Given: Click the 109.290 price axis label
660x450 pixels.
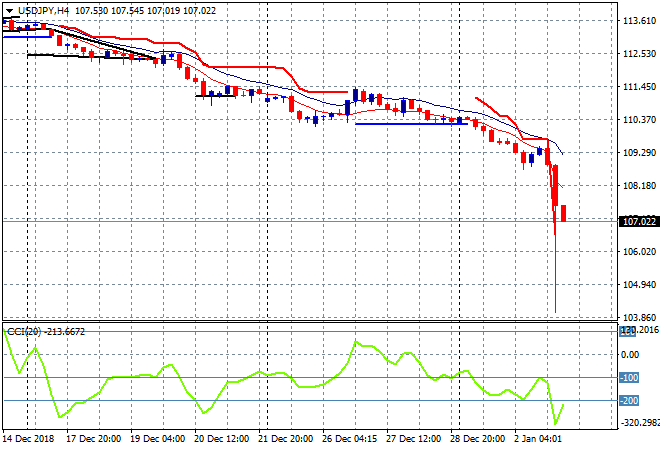Looking at the screenshot, I should [x=639, y=152].
